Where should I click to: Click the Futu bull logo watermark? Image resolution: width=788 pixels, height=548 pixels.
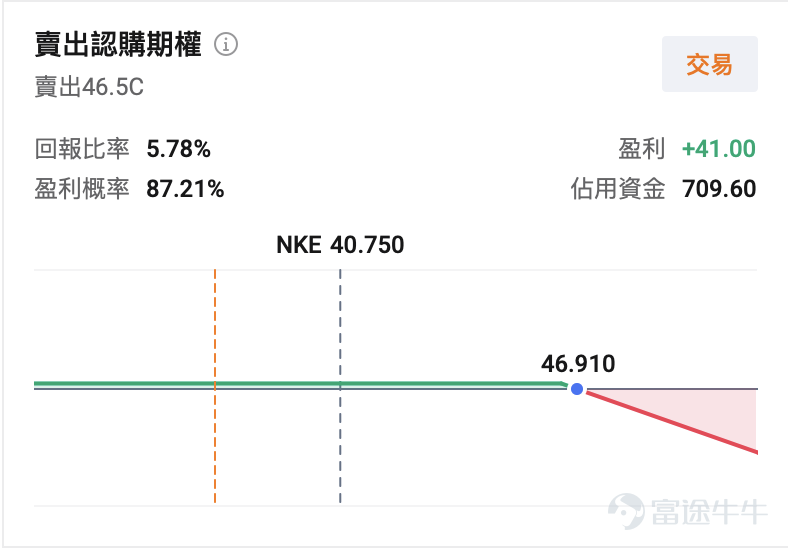[626, 511]
